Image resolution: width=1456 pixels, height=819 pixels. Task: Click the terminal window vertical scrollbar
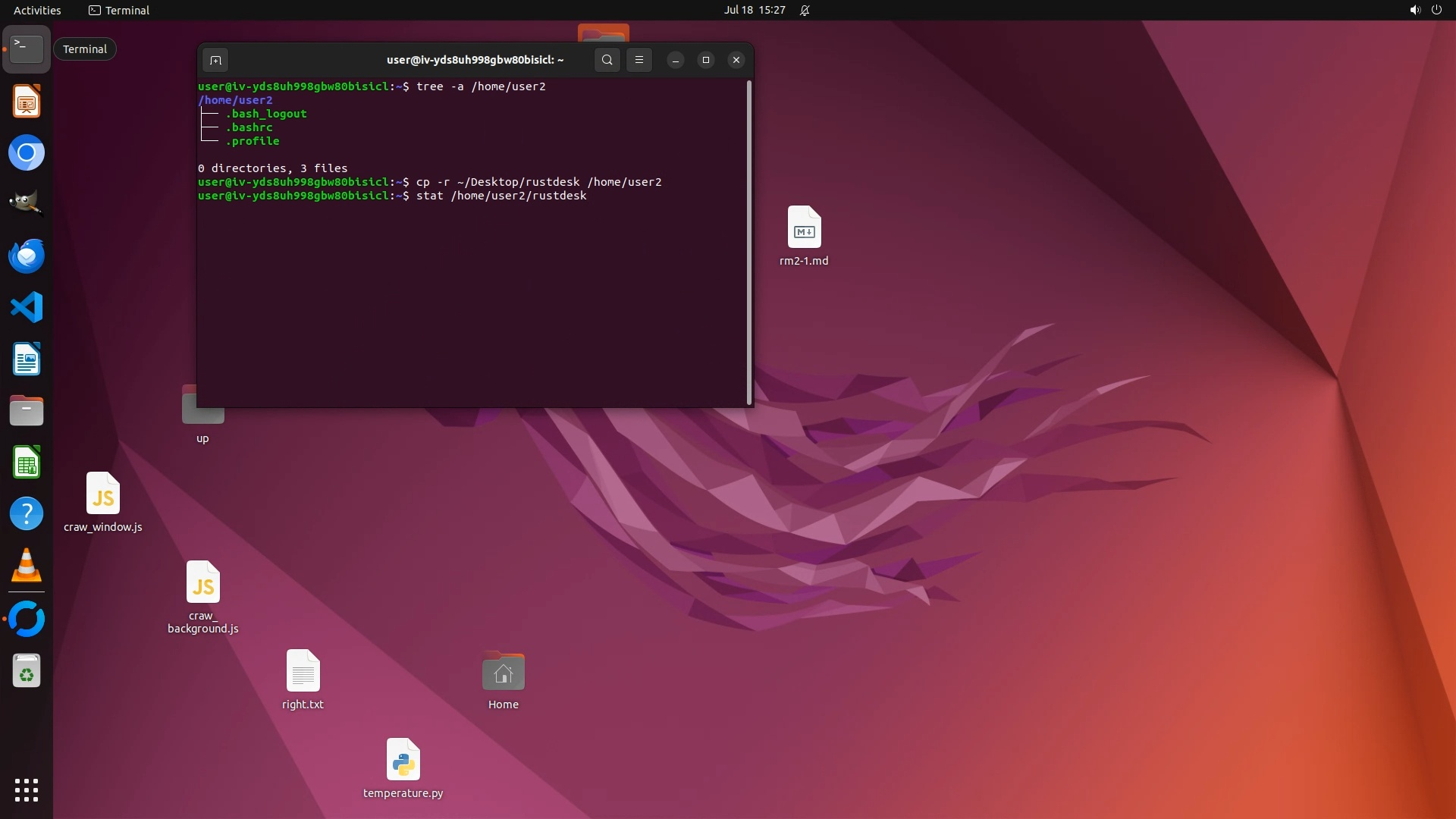[749, 243]
